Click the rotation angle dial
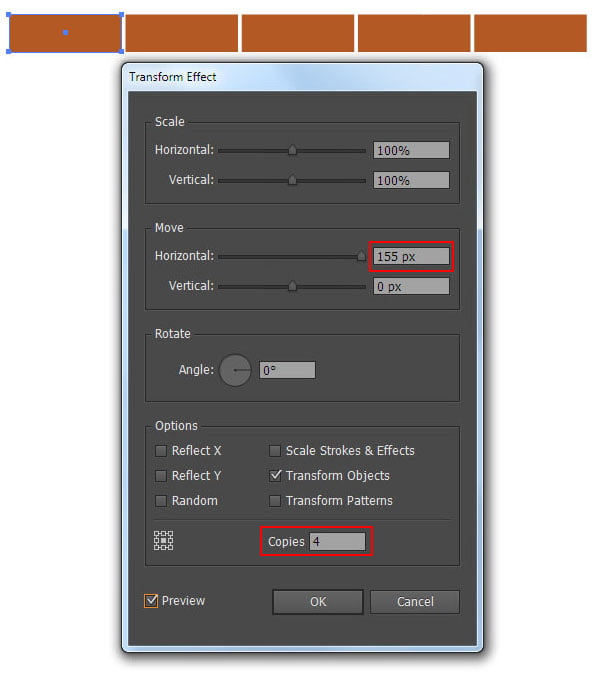This screenshot has width=600, height=681. pyautogui.click(x=235, y=370)
